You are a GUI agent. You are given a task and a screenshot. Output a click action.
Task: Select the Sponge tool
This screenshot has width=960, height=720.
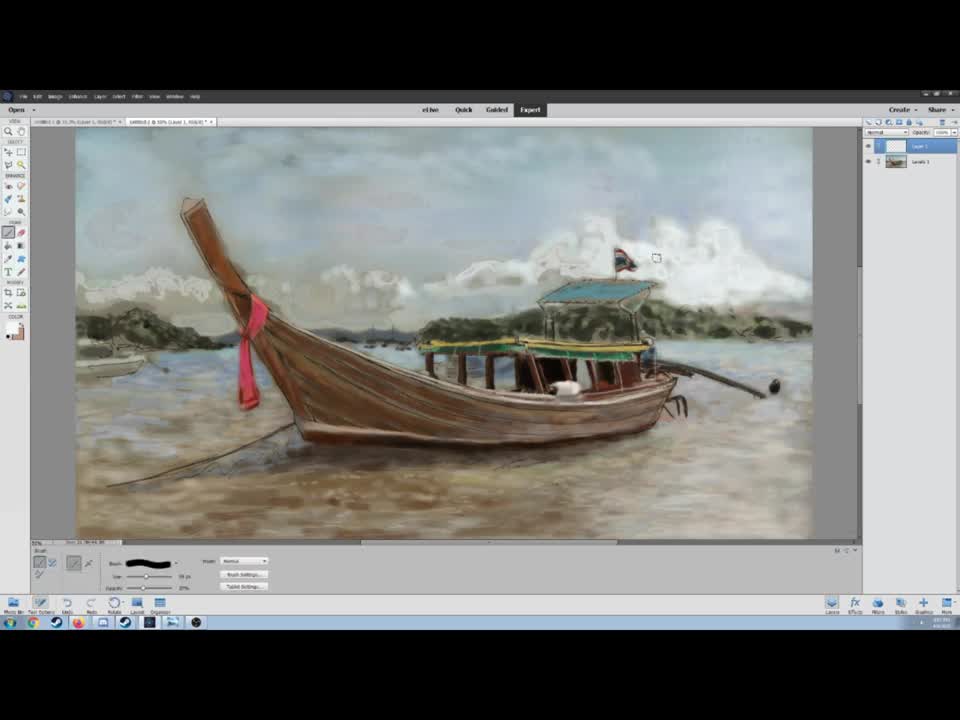click(21, 212)
